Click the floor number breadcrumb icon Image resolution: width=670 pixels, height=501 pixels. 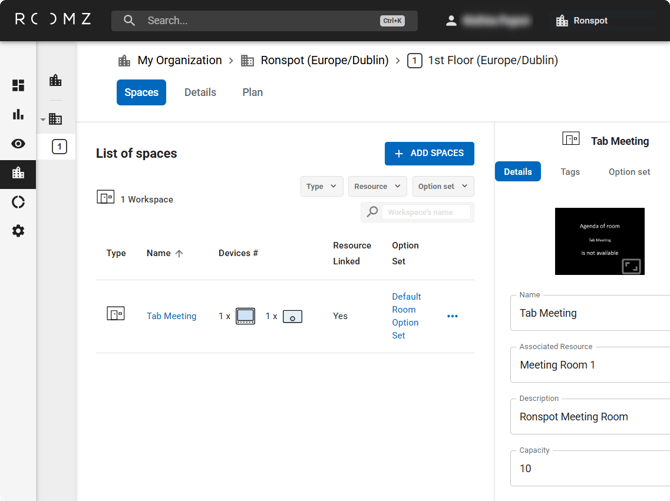[414, 61]
